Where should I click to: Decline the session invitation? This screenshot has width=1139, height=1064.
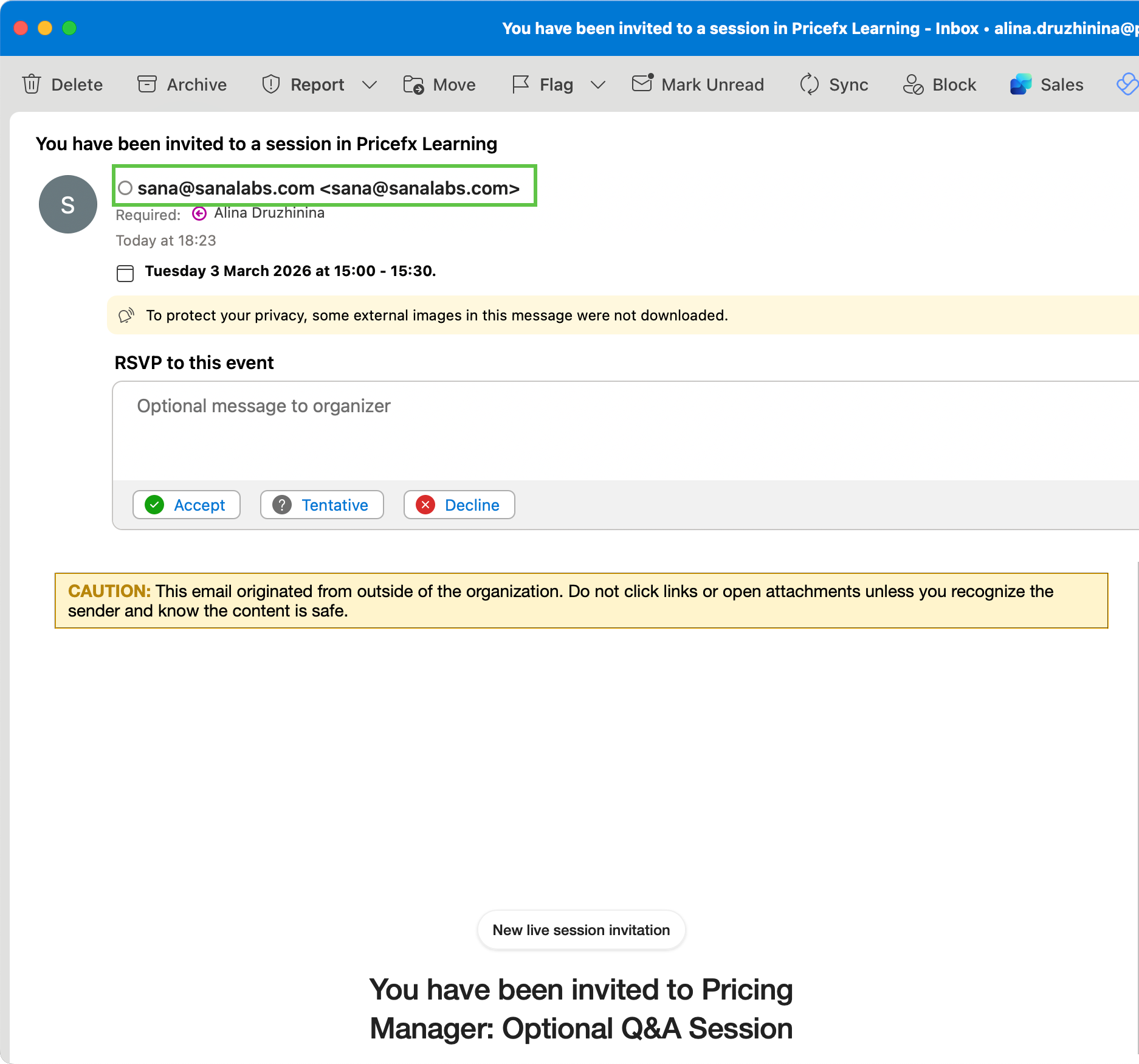(x=459, y=505)
